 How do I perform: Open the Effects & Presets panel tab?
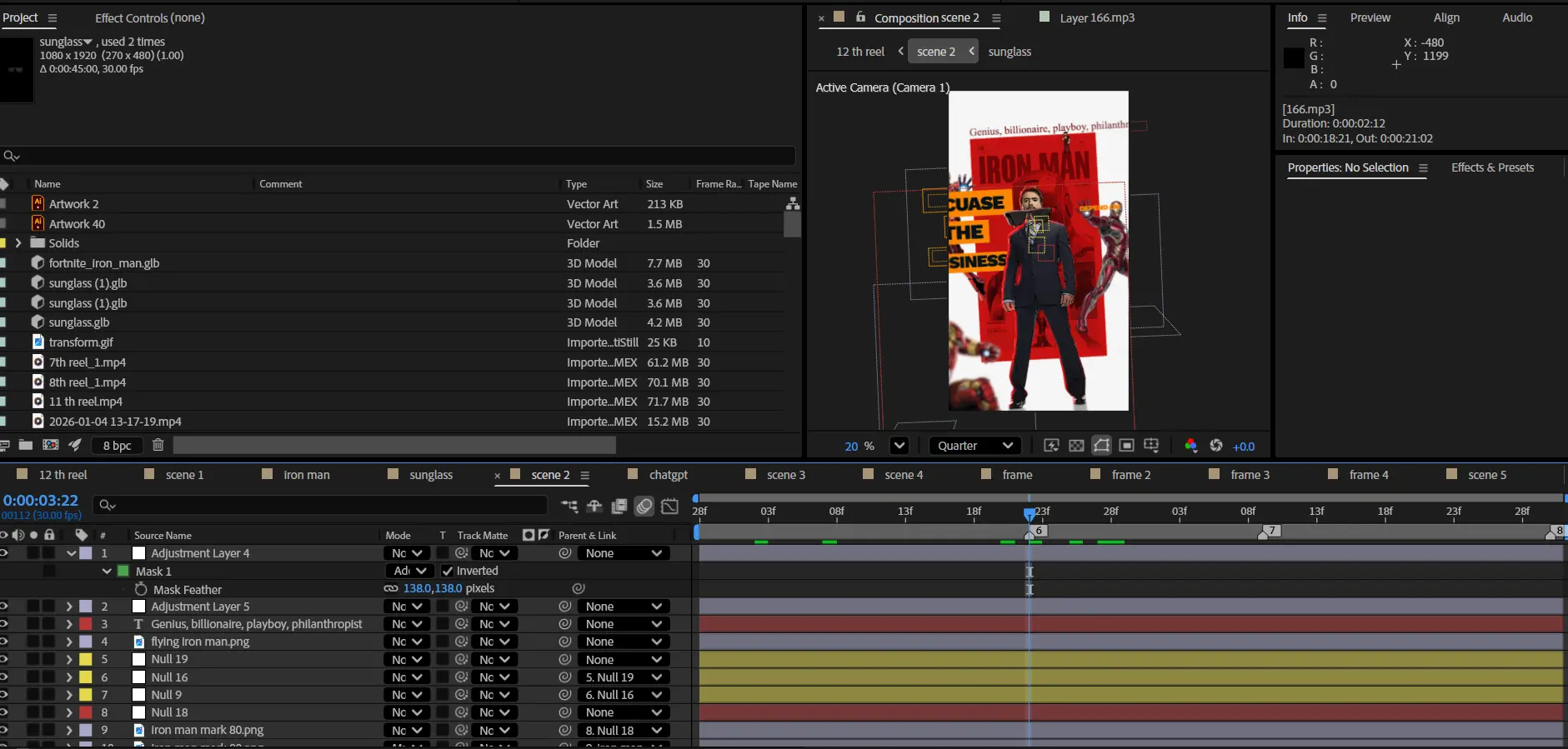[1492, 167]
